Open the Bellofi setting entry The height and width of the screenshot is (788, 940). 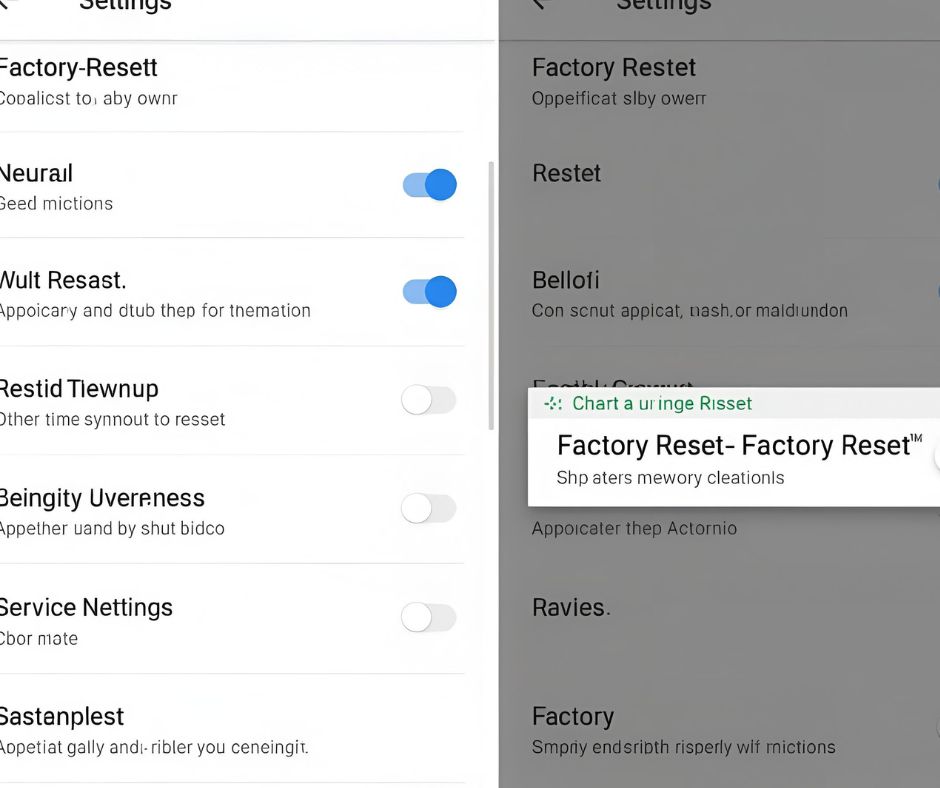click(x=566, y=281)
